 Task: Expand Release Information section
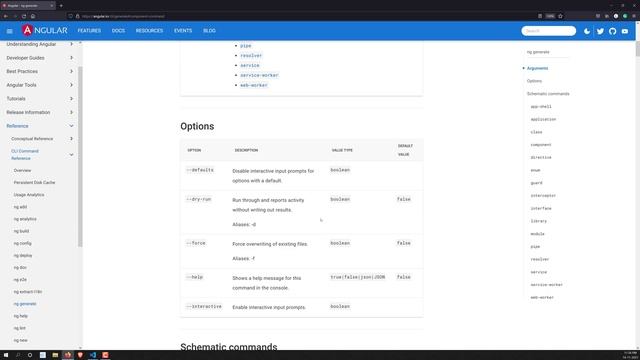tap(39, 112)
